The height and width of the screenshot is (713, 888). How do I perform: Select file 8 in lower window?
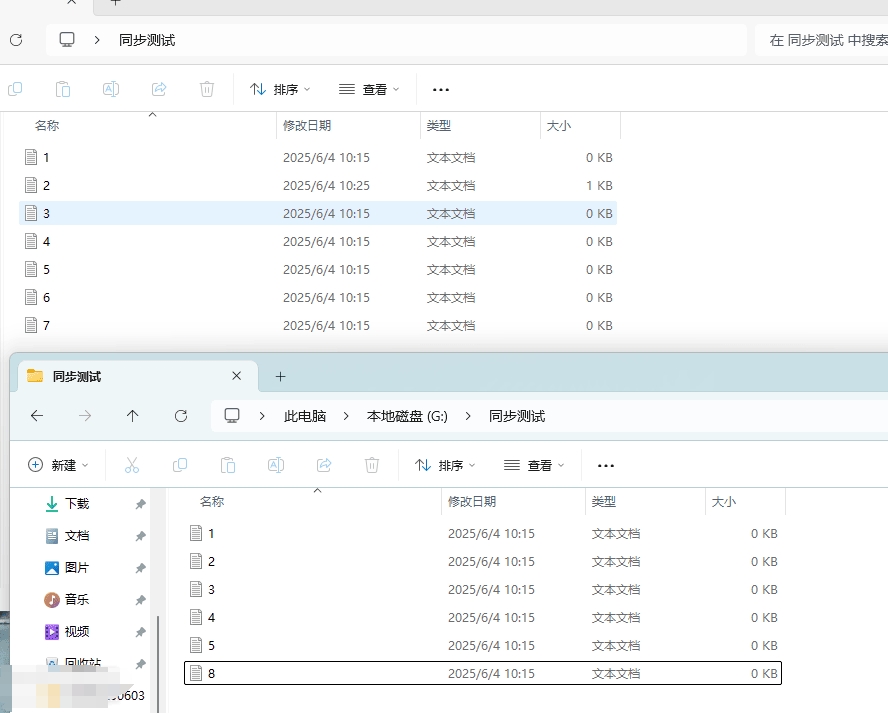211,674
